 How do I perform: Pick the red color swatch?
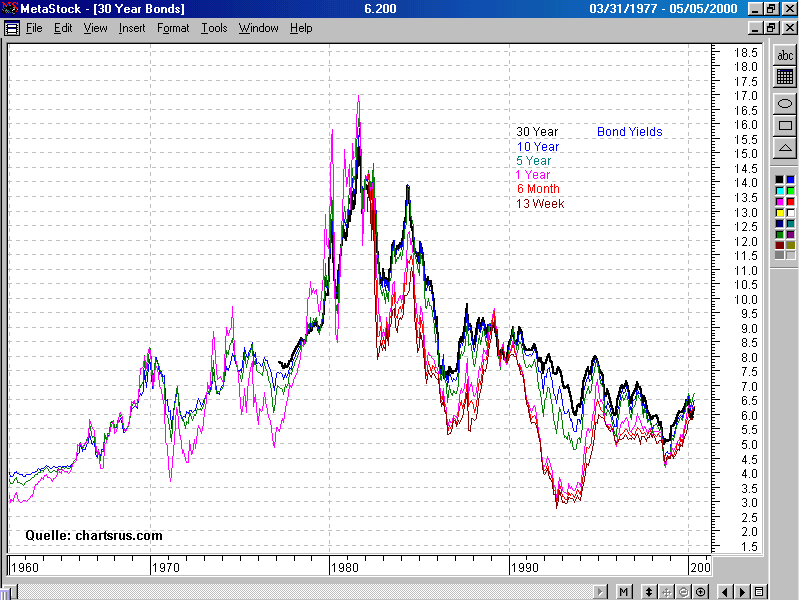coord(790,202)
